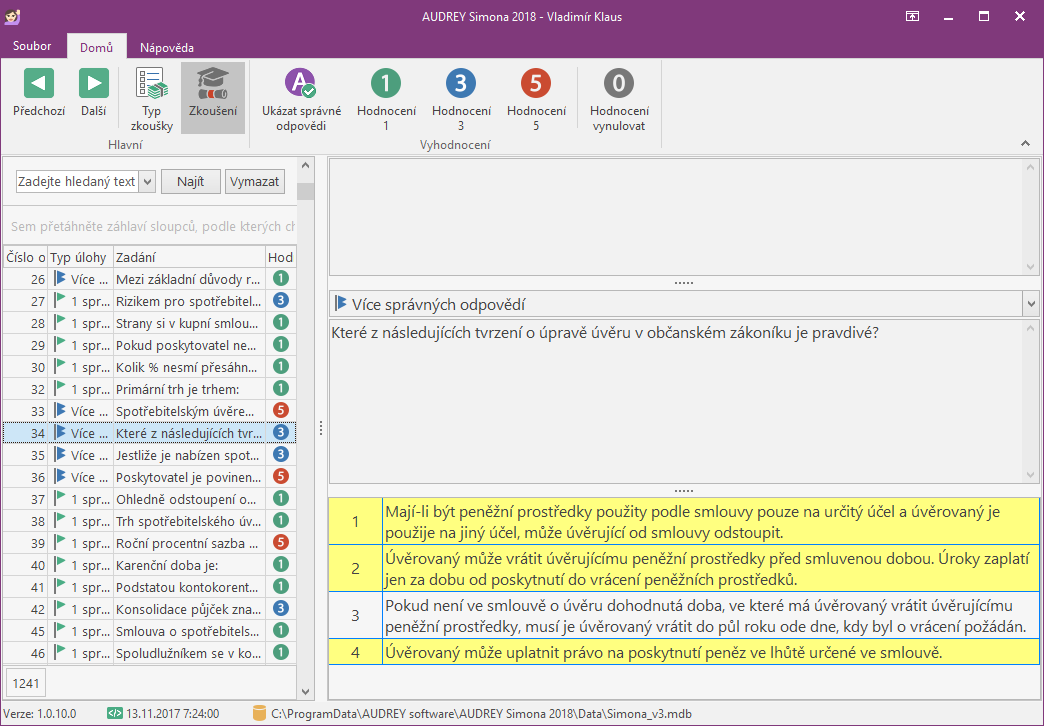
Task: Toggle the Zkoušení exam mode button
Action: click(x=212, y=98)
